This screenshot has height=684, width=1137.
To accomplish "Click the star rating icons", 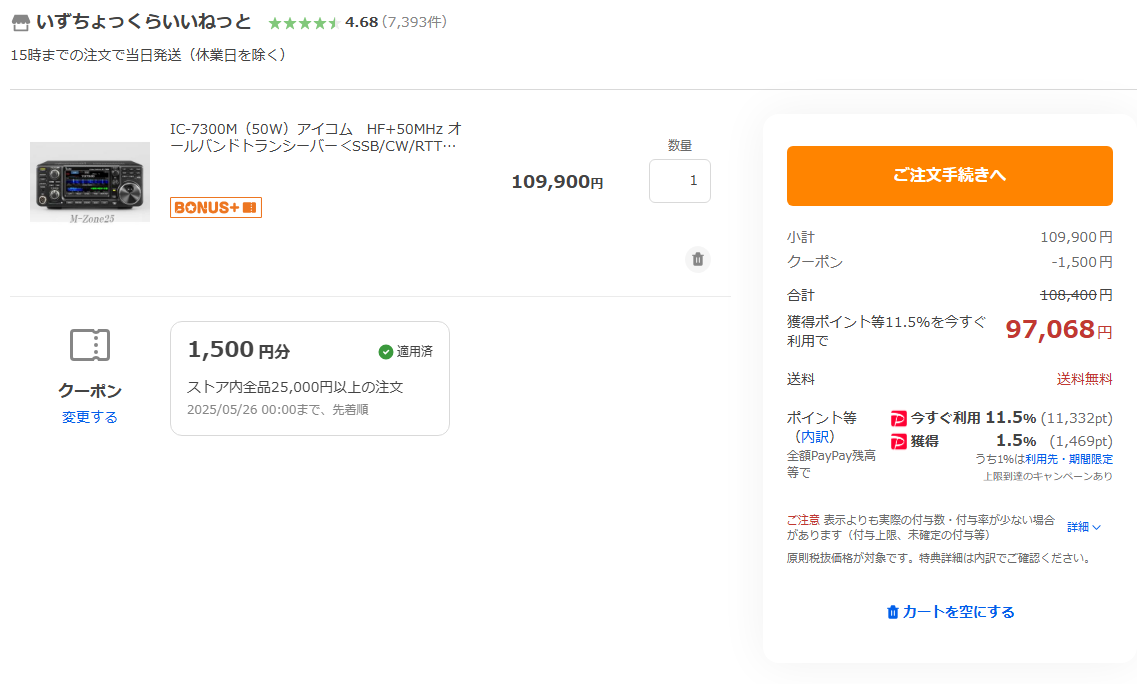I will tap(305, 23).
